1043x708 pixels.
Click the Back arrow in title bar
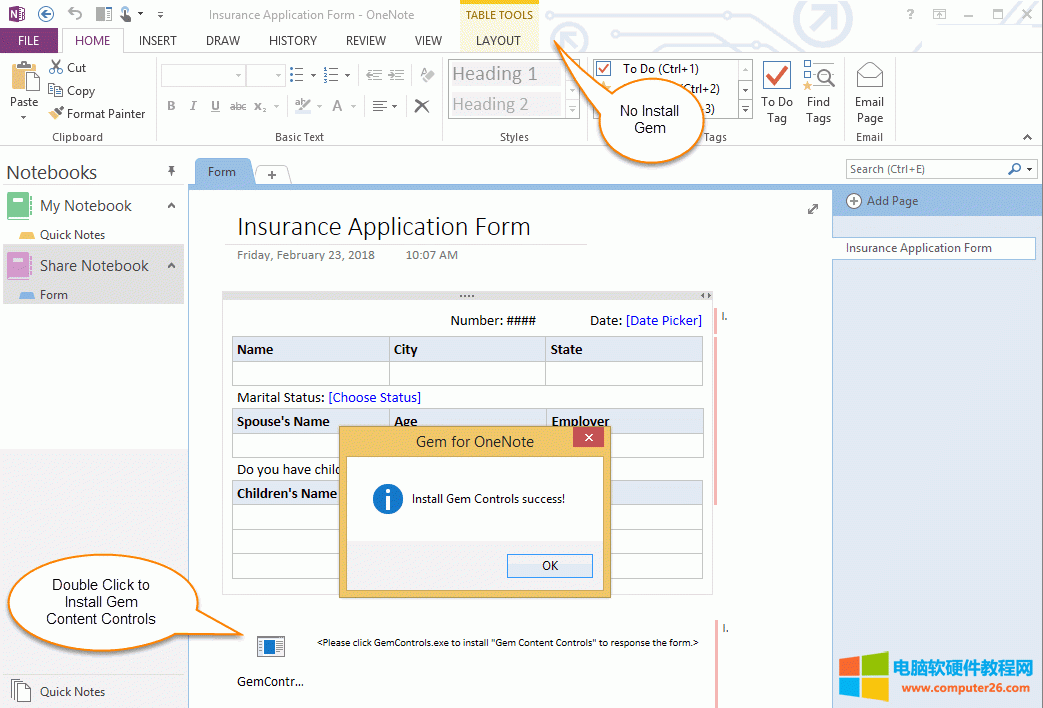point(45,14)
